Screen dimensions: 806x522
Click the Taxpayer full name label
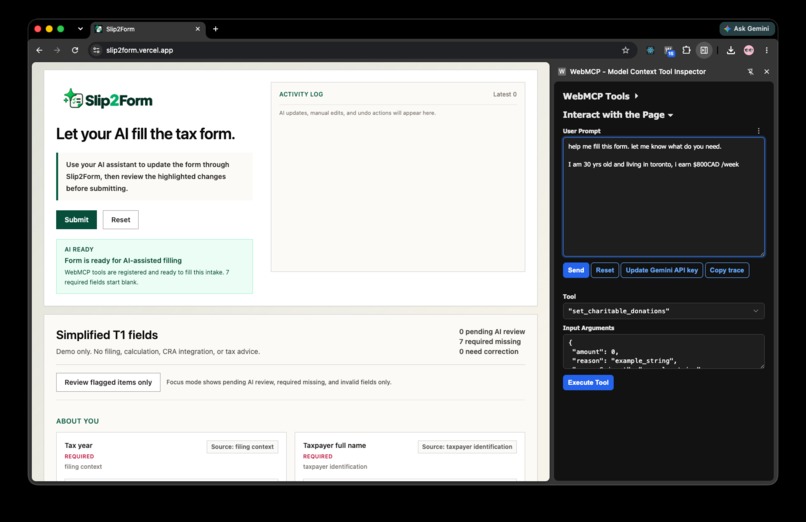334,445
